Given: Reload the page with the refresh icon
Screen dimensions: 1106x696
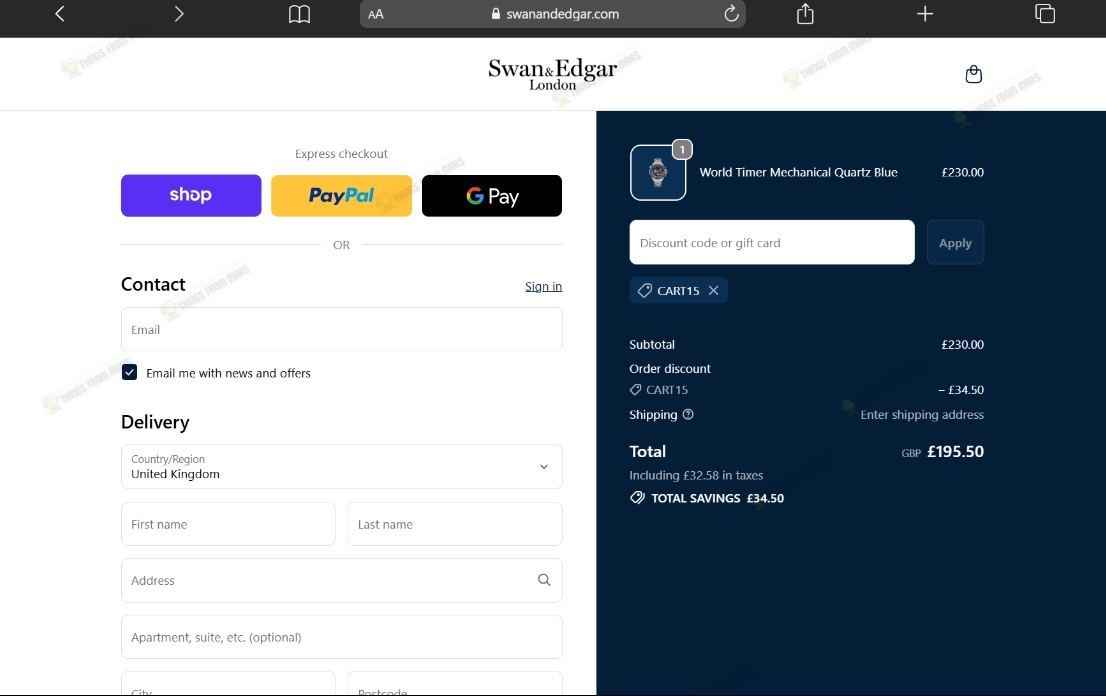Looking at the screenshot, I should (x=731, y=13).
